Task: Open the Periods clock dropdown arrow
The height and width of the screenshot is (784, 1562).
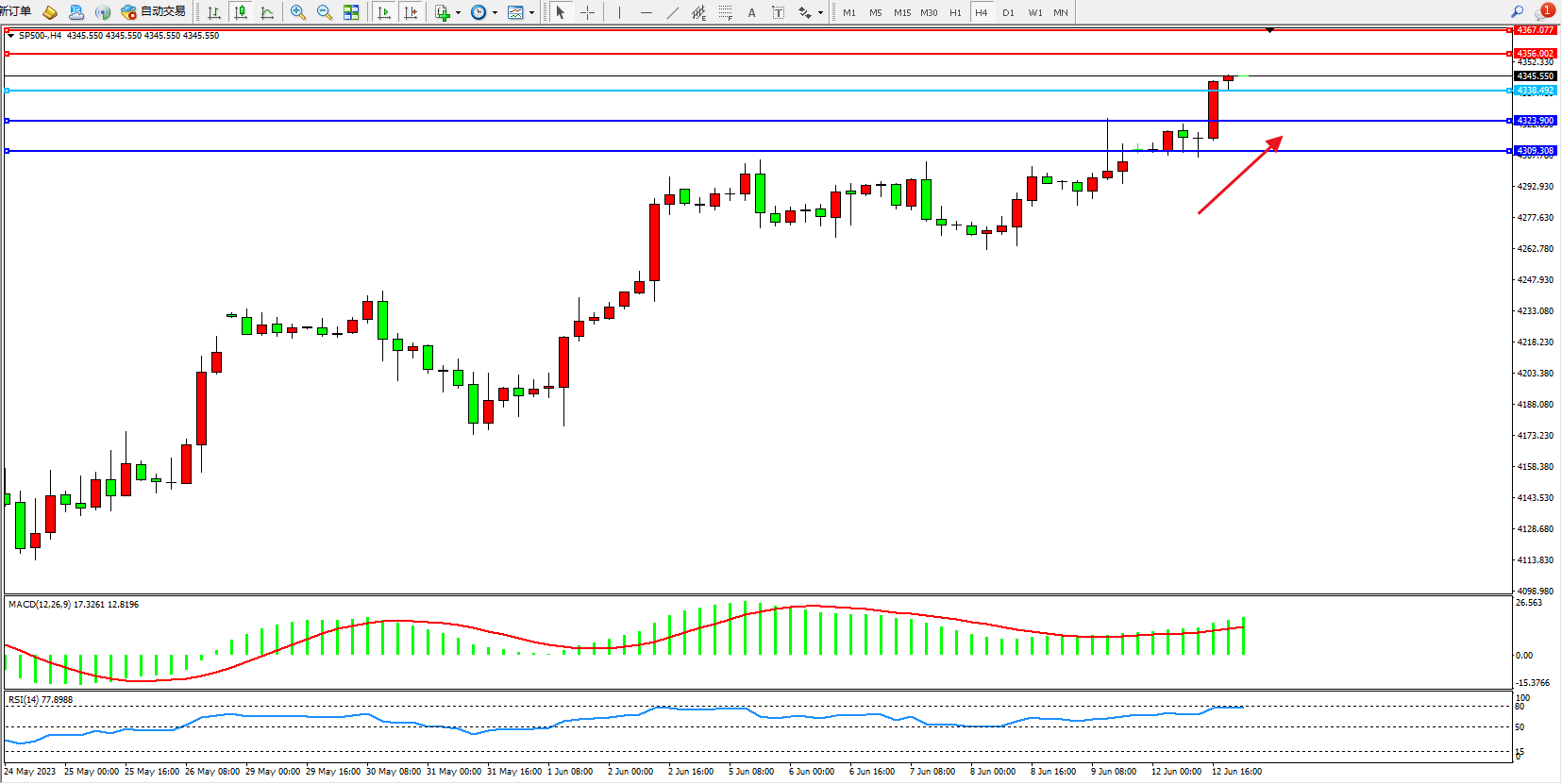Action: pos(495,13)
